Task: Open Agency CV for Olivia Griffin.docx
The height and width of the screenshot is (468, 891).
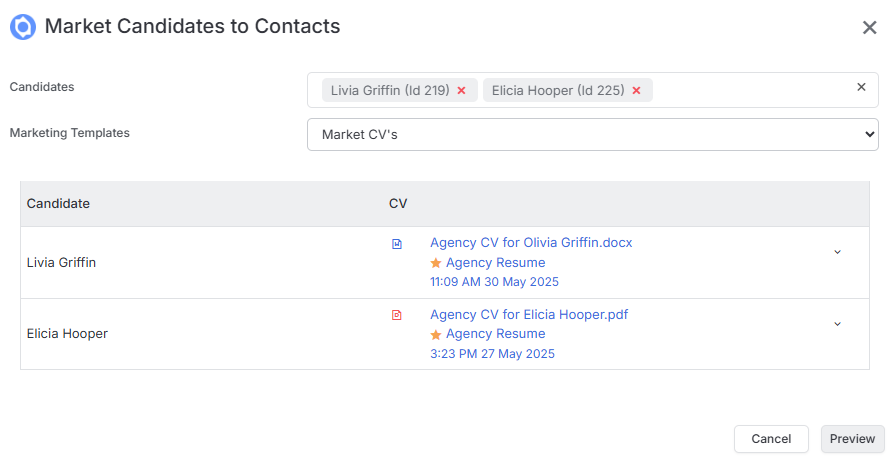Action: (531, 243)
